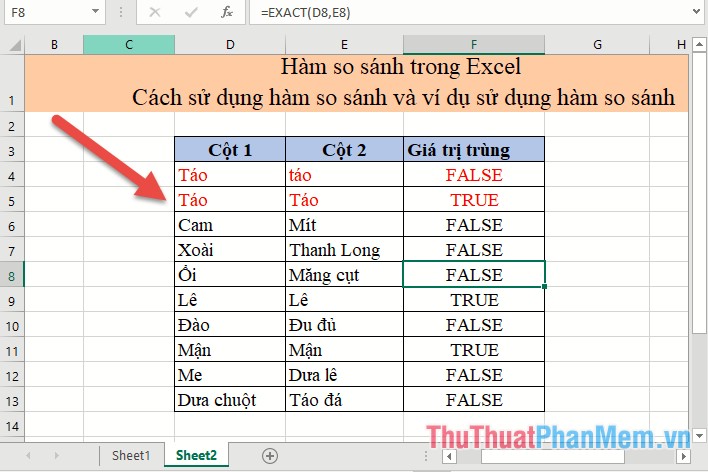Expand the formula bar chevron
Viewport: 708px width, 472px height.
coord(697,12)
